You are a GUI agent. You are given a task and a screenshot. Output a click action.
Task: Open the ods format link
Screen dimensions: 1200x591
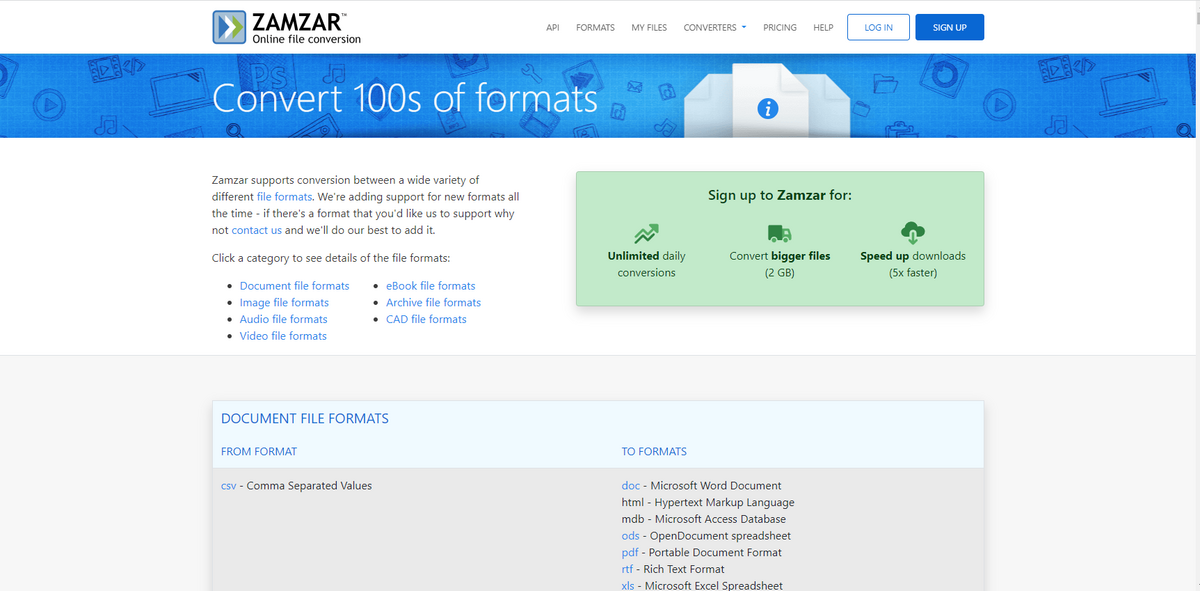click(630, 536)
